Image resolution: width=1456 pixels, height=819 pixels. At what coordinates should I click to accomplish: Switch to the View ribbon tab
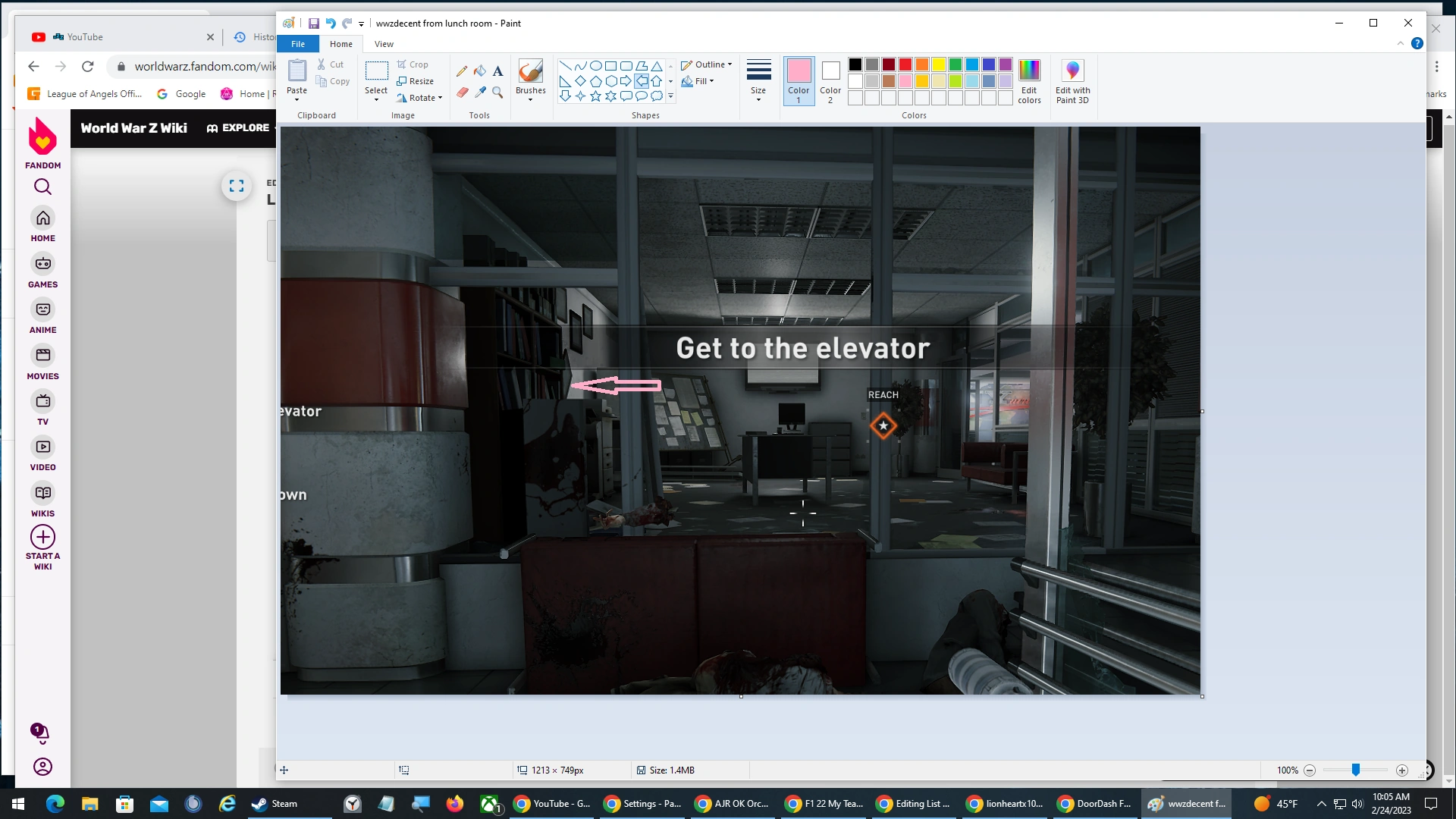384,44
